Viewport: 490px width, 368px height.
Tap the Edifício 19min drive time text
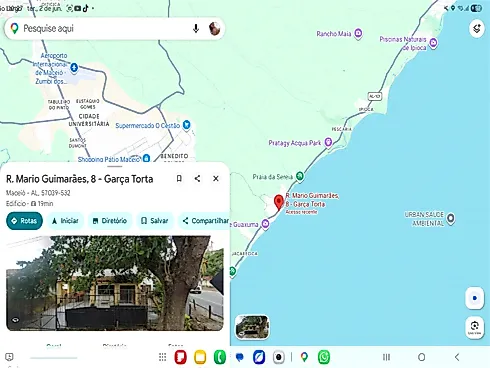(x=29, y=203)
